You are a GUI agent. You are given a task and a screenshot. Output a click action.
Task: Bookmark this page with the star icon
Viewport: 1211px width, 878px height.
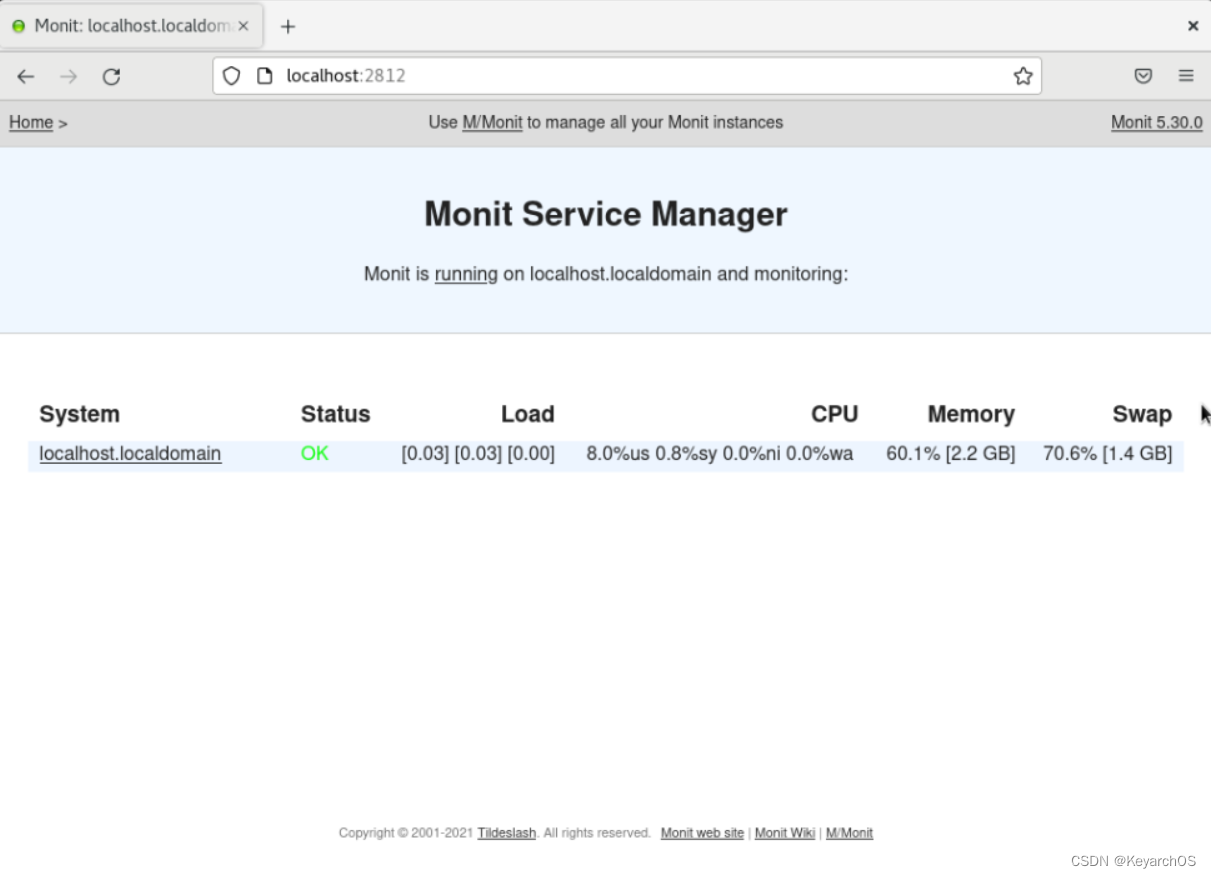(x=1022, y=76)
